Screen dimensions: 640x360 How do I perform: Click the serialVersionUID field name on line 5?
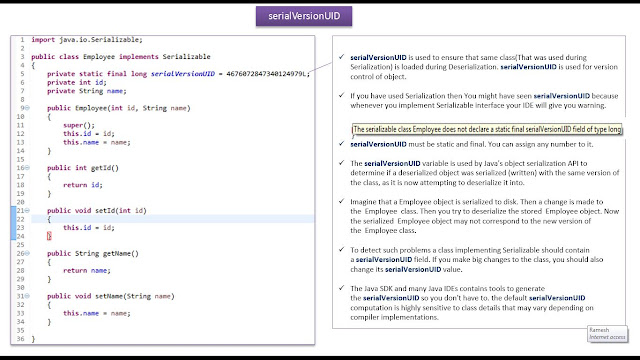point(182,74)
